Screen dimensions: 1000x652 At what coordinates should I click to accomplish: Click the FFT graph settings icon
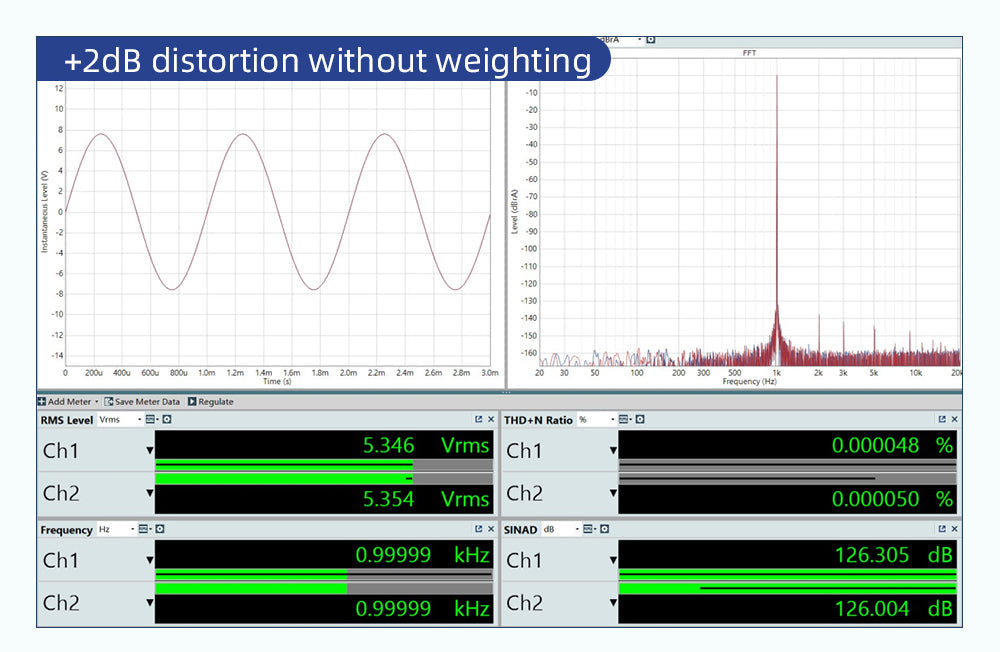point(651,40)
